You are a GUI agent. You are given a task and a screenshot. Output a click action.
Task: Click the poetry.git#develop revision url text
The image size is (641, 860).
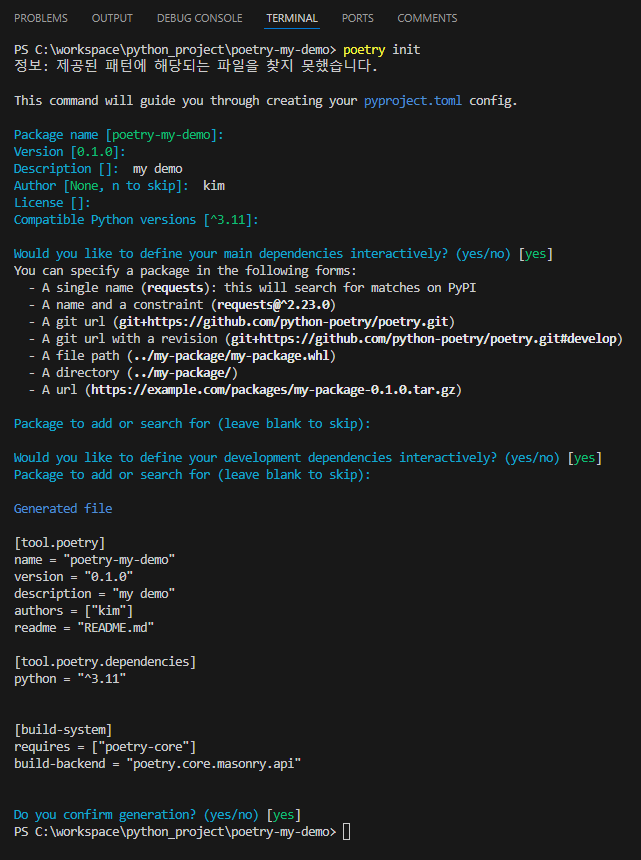[423, 339]
